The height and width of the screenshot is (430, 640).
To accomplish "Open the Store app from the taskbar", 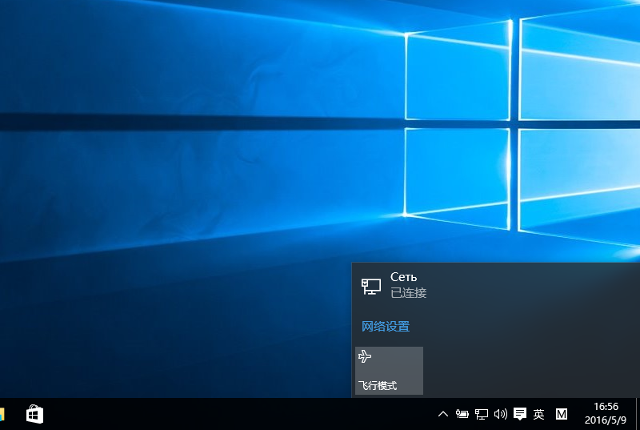I will (34, 414).
